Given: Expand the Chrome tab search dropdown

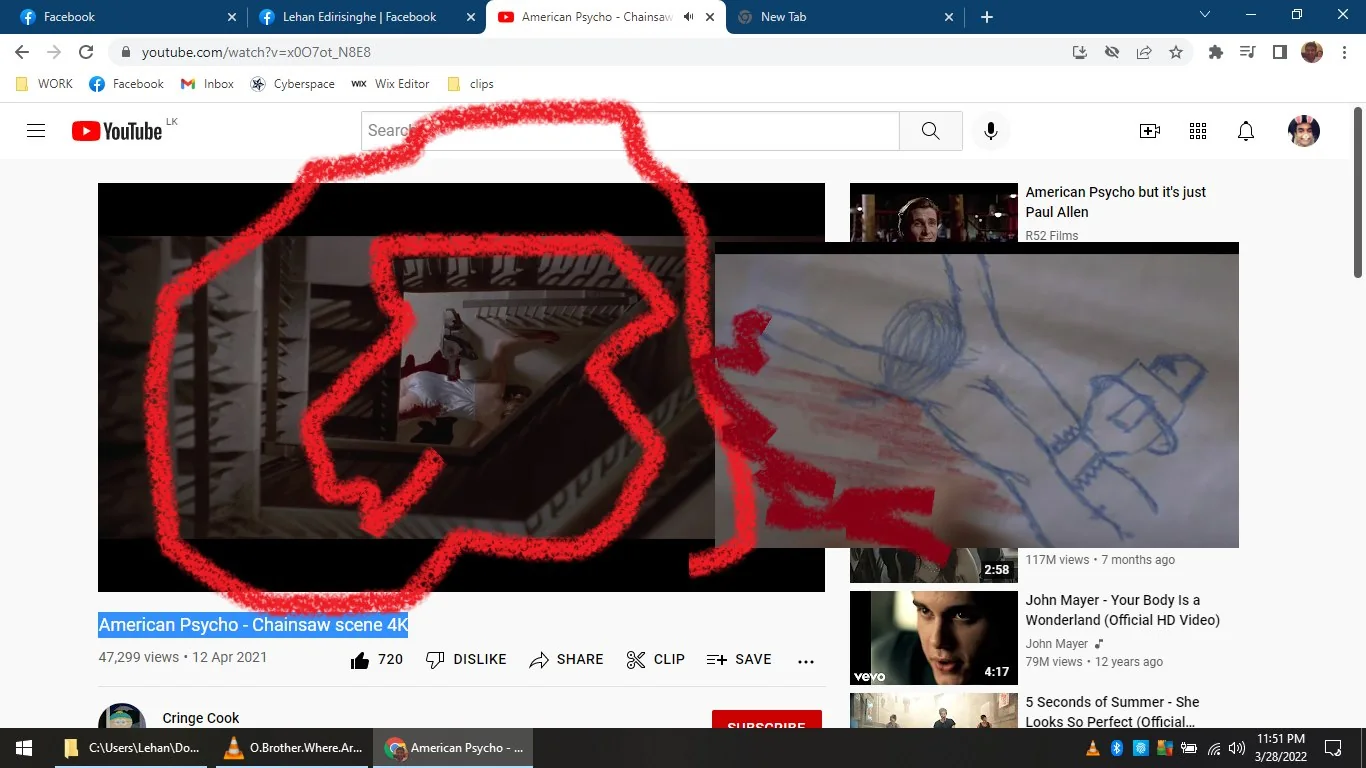Looking at the screenshot, I should [1205, 14].
